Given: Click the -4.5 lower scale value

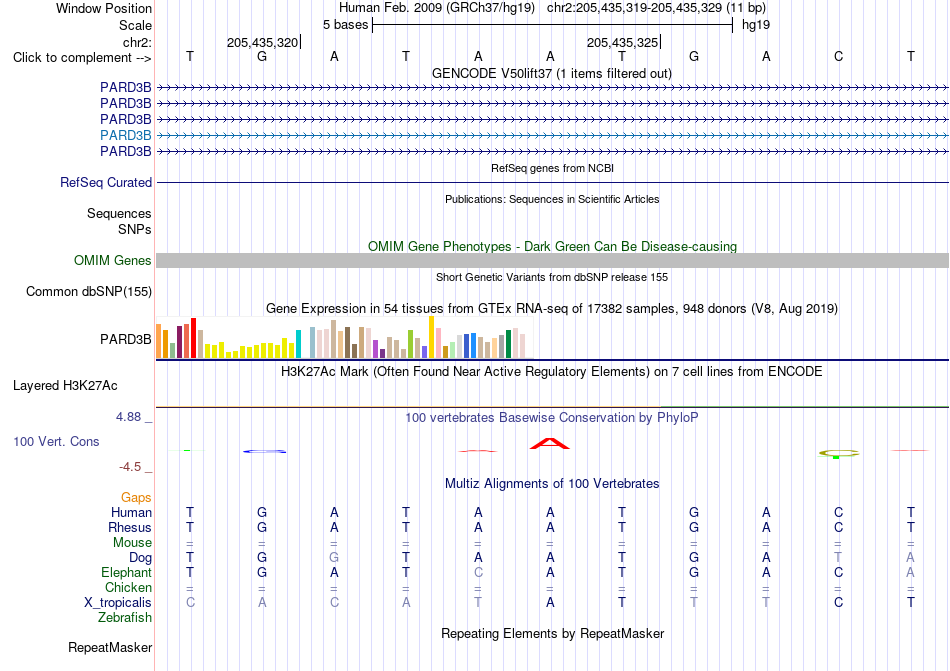Looking at the screenshot, I should tap(130, 467).
